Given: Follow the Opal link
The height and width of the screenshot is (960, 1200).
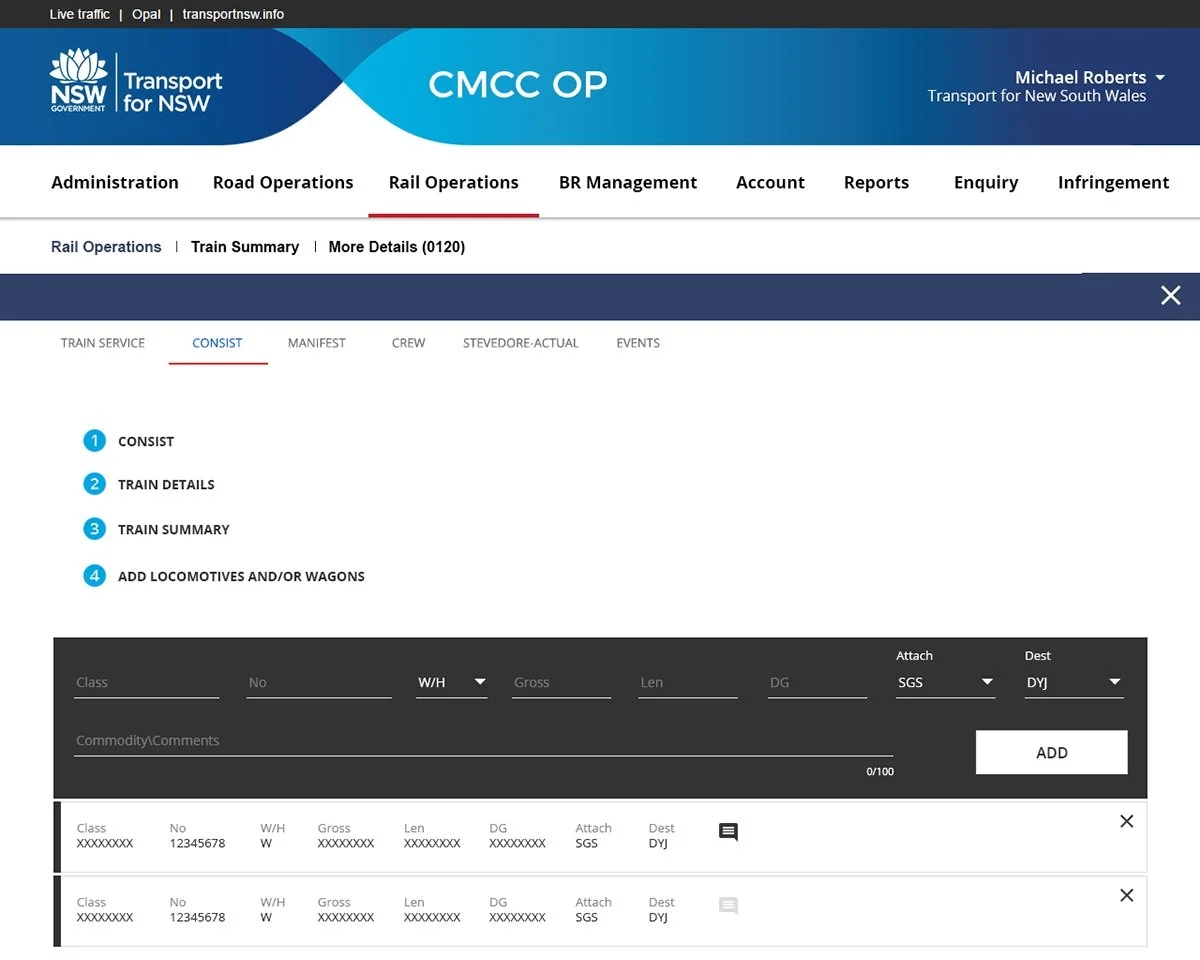Looking at the screenshot, I should 146,14.
